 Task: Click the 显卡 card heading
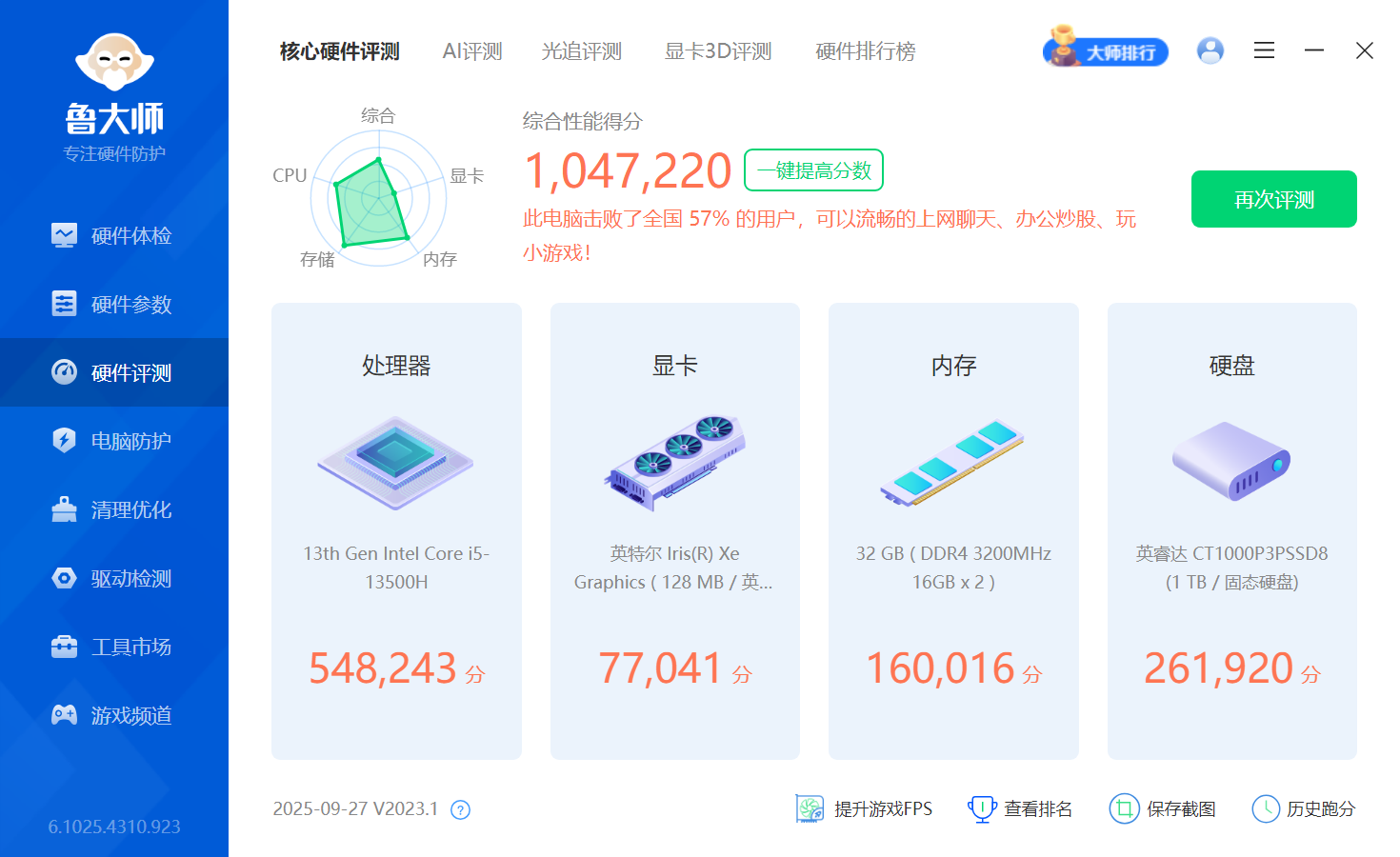[674, 366]
